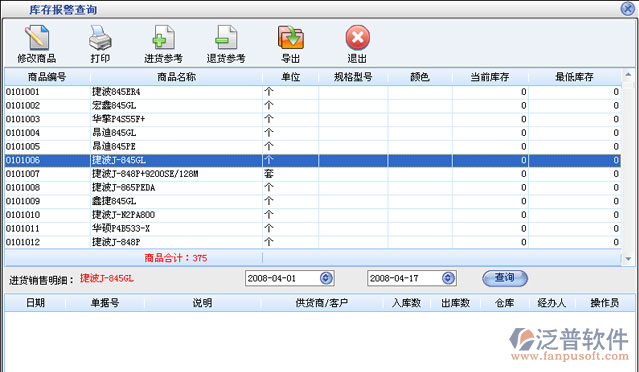
Task: Click the start date field 2008-04-01
Action: click(x=282, y=278)
